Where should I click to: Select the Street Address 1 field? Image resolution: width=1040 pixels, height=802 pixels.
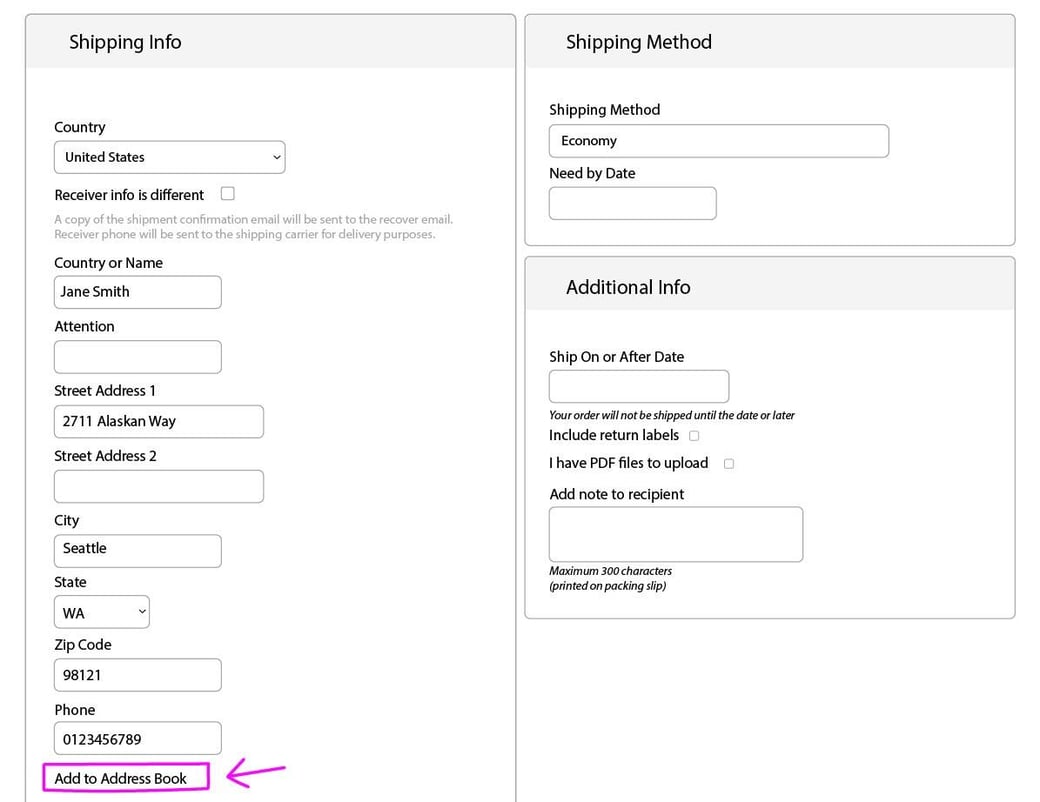pos(159,421)
